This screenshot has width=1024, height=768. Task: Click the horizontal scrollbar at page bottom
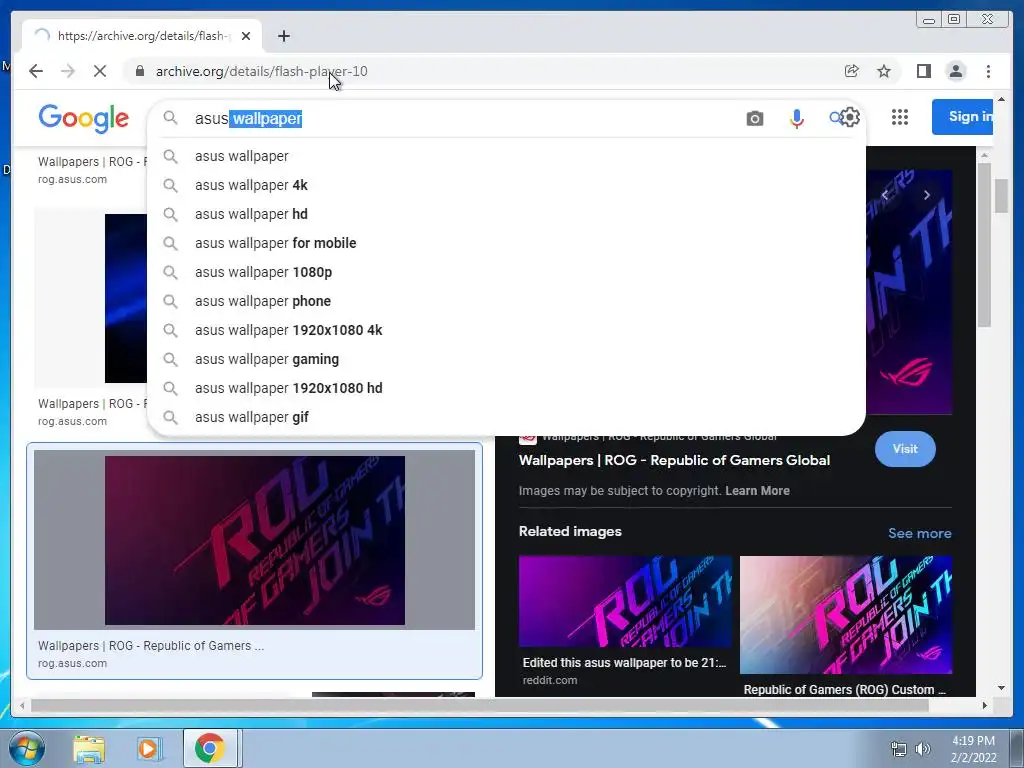[x=479, y=705]
